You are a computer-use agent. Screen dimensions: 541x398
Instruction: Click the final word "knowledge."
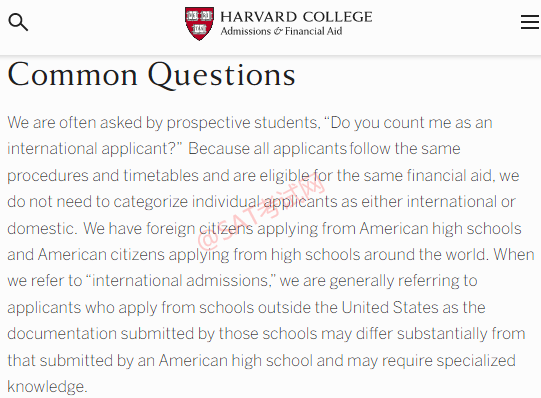47,387
